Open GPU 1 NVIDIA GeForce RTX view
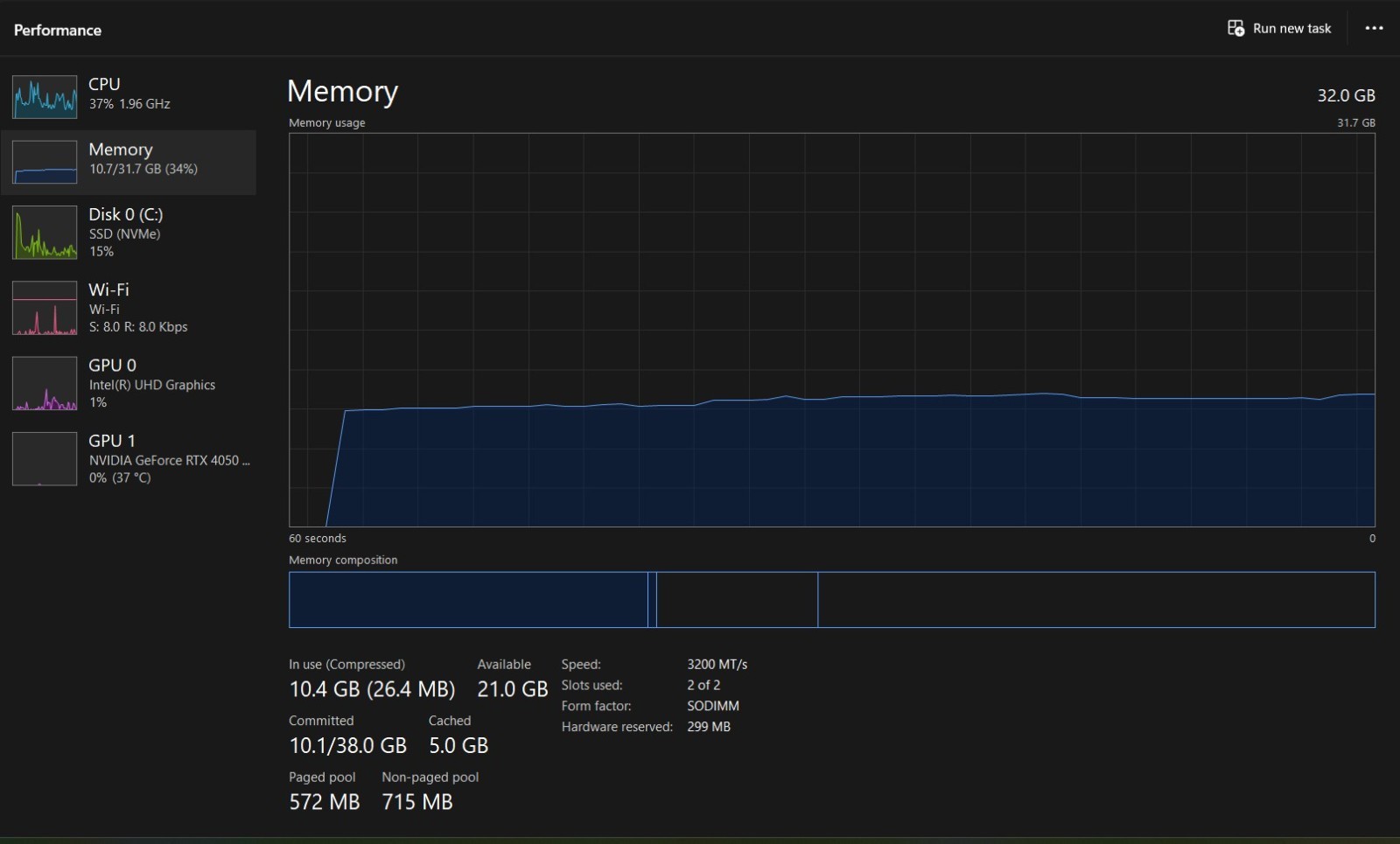The height and width of the screenshot is (844, 1400). pos(129,458)
